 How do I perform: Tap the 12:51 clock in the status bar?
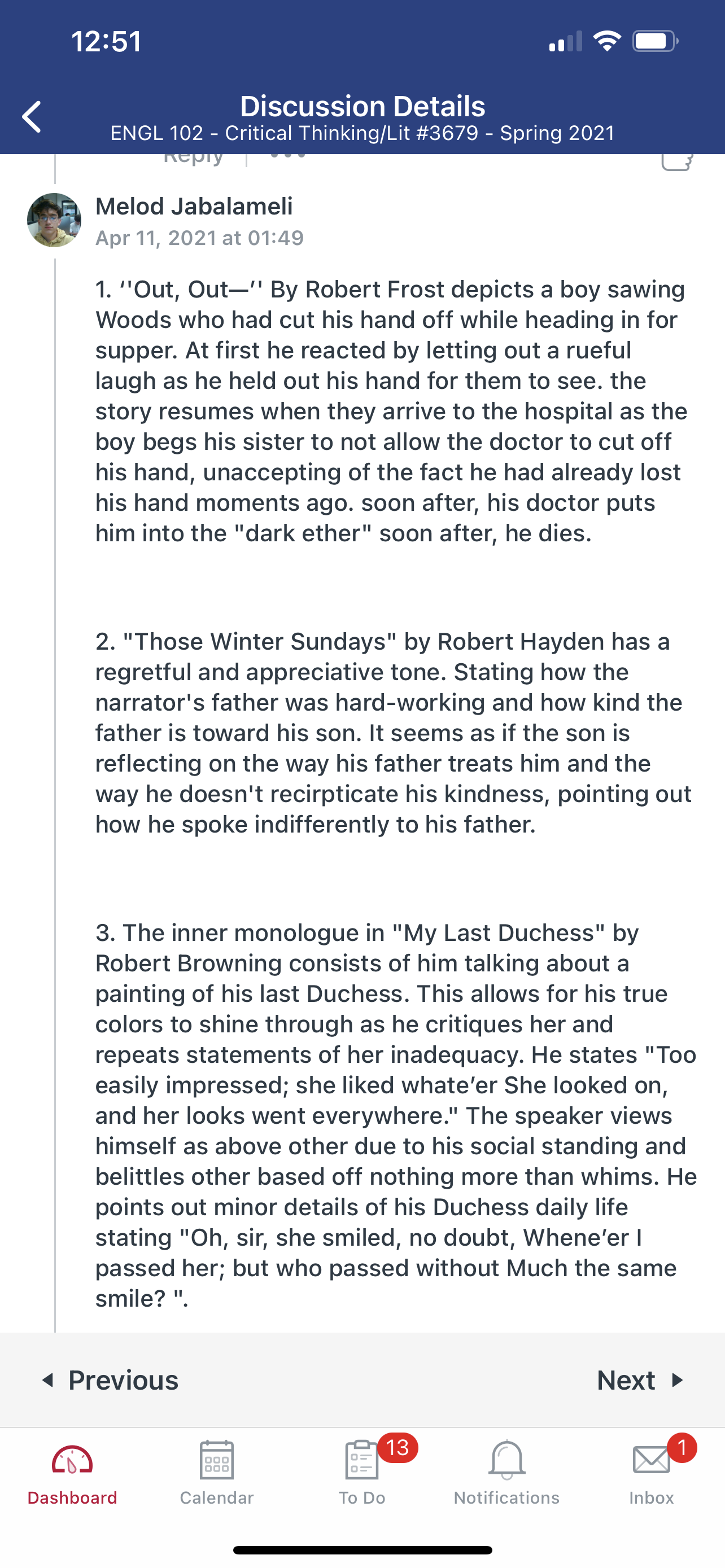[x=107, y=41]
